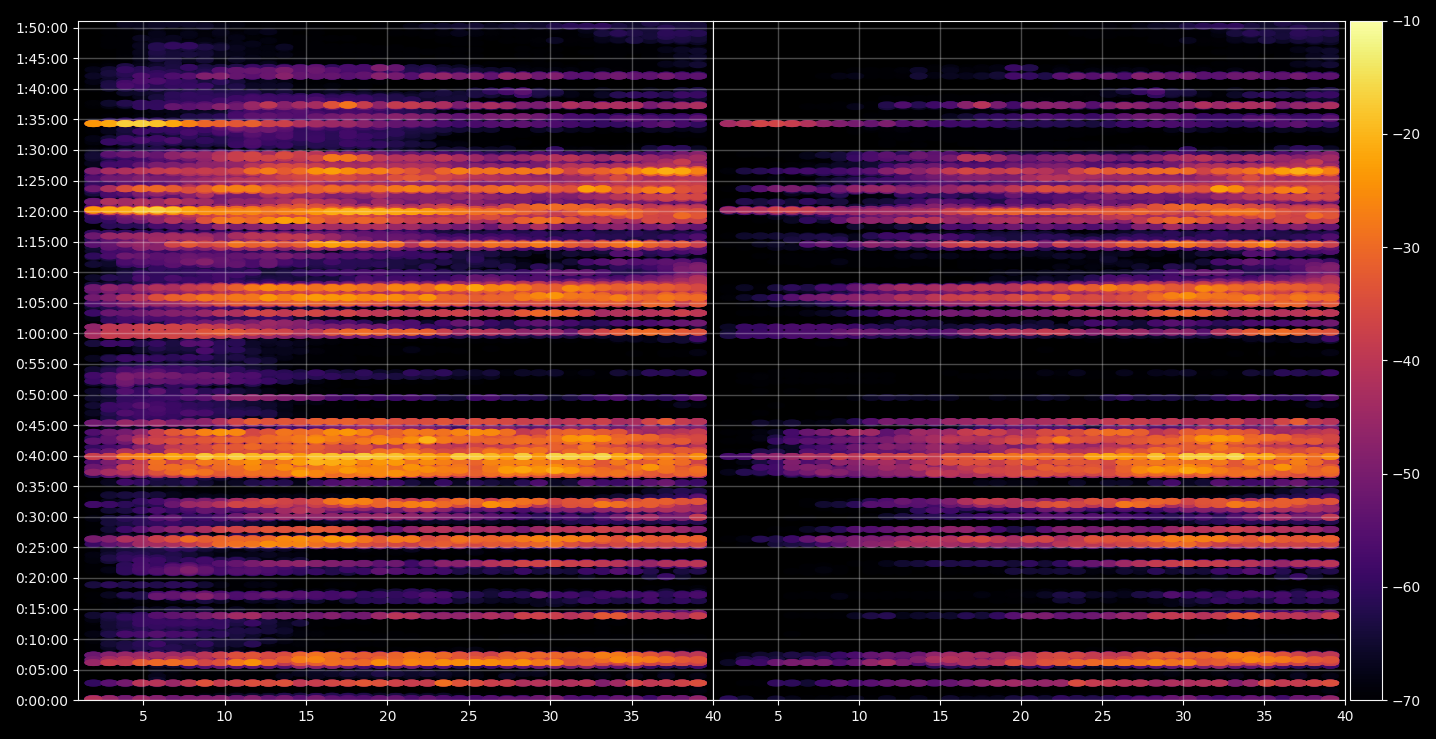Viewport: 1436px width, 739px height.
Task: Click x-axis label 25 under the right plot
Action: 1102,717
